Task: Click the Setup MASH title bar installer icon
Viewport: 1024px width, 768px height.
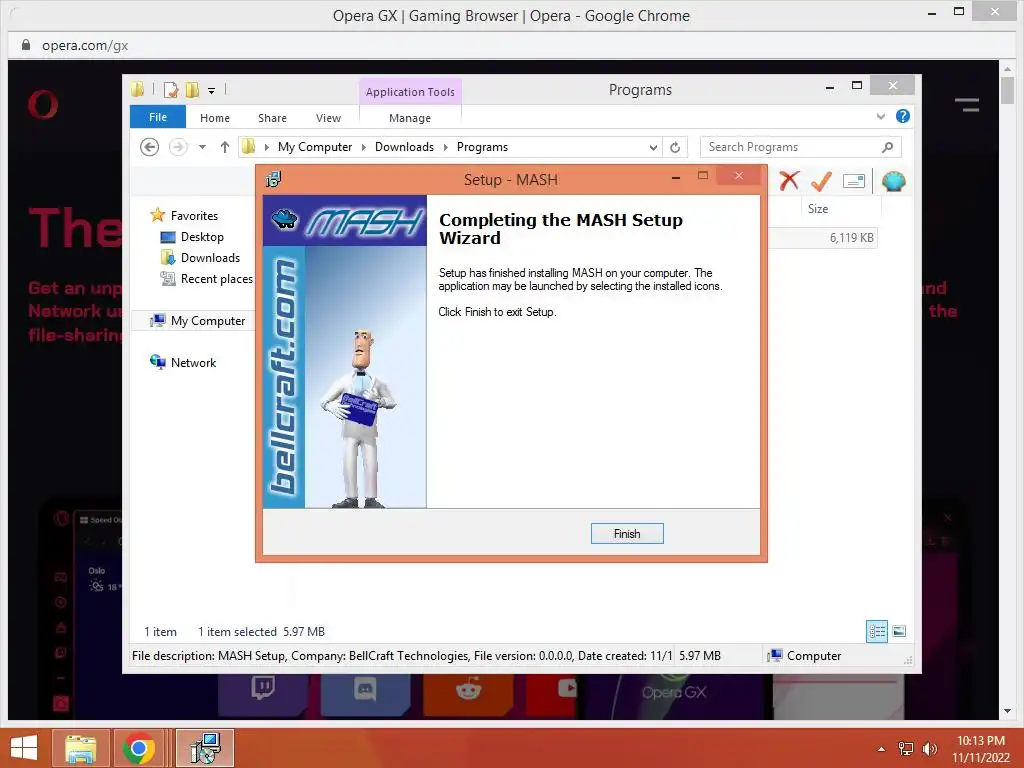Action: click(273, 179)
